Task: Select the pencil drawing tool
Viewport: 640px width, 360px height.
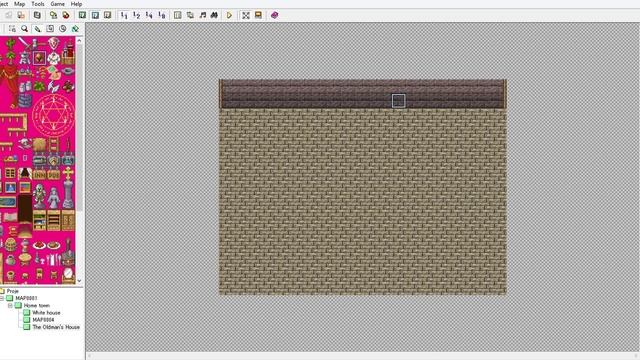Action: pos(37,29)
